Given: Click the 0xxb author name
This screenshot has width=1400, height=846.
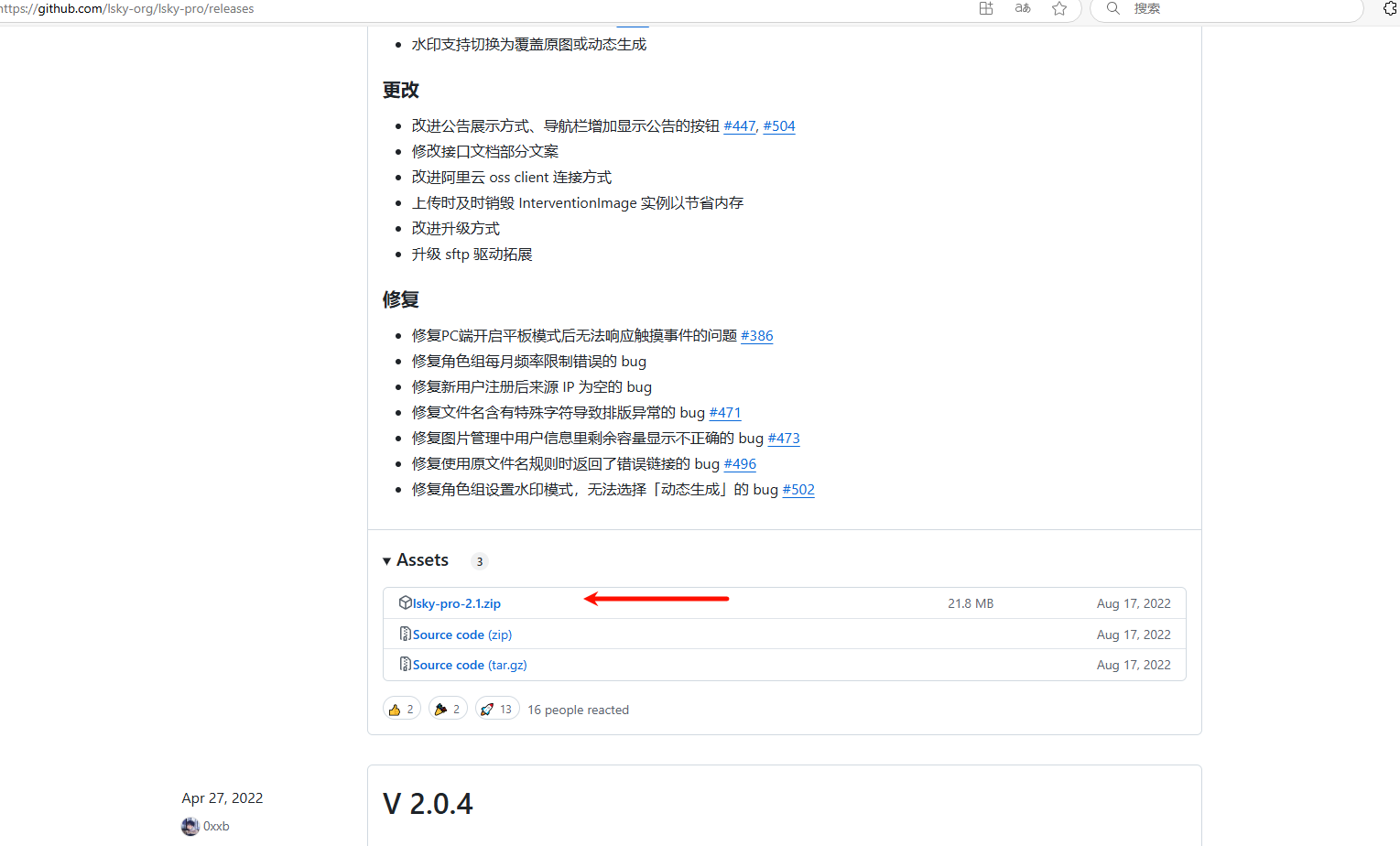Looking at the screenshot, I should [x=216, y=826].
